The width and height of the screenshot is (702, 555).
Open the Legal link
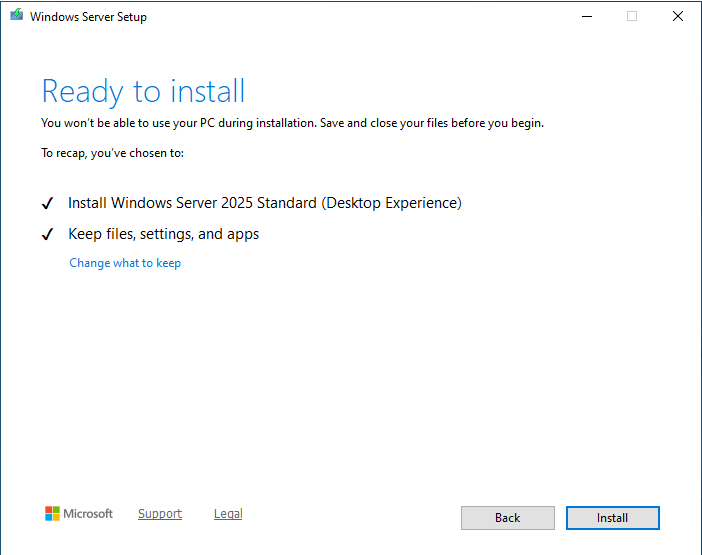[228, 514]
